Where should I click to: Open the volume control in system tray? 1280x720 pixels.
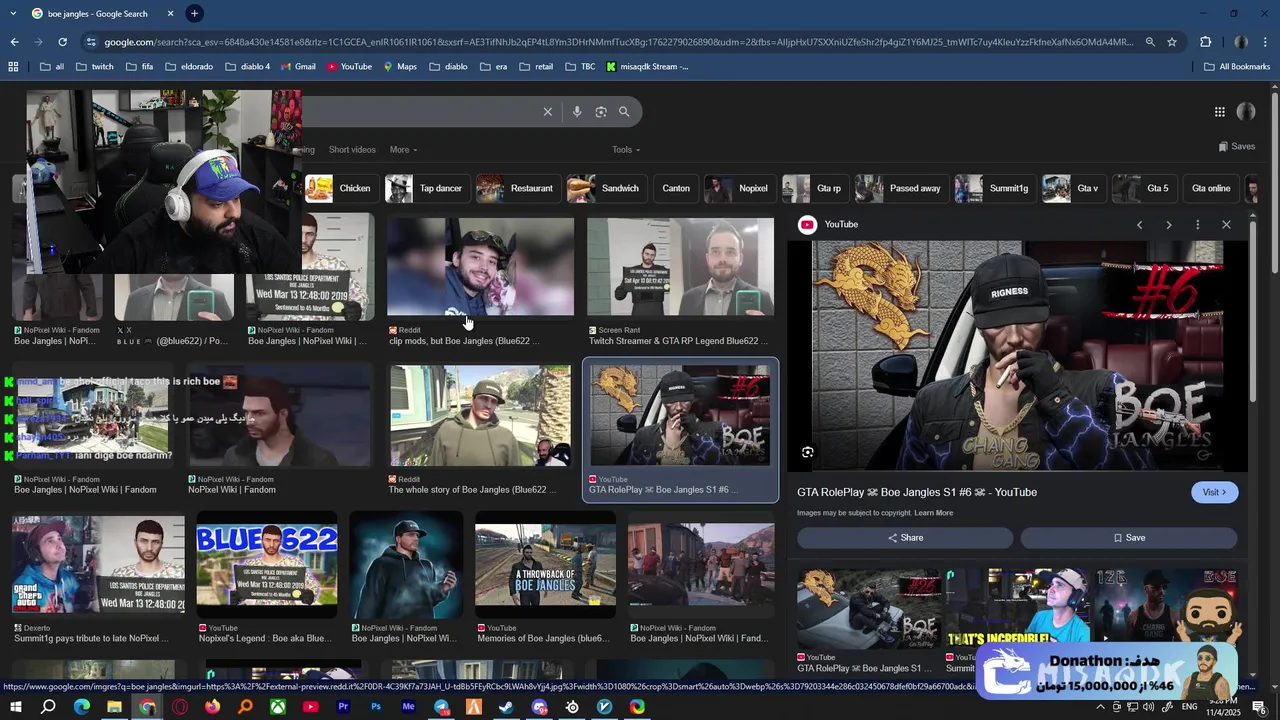(1147, 707)
